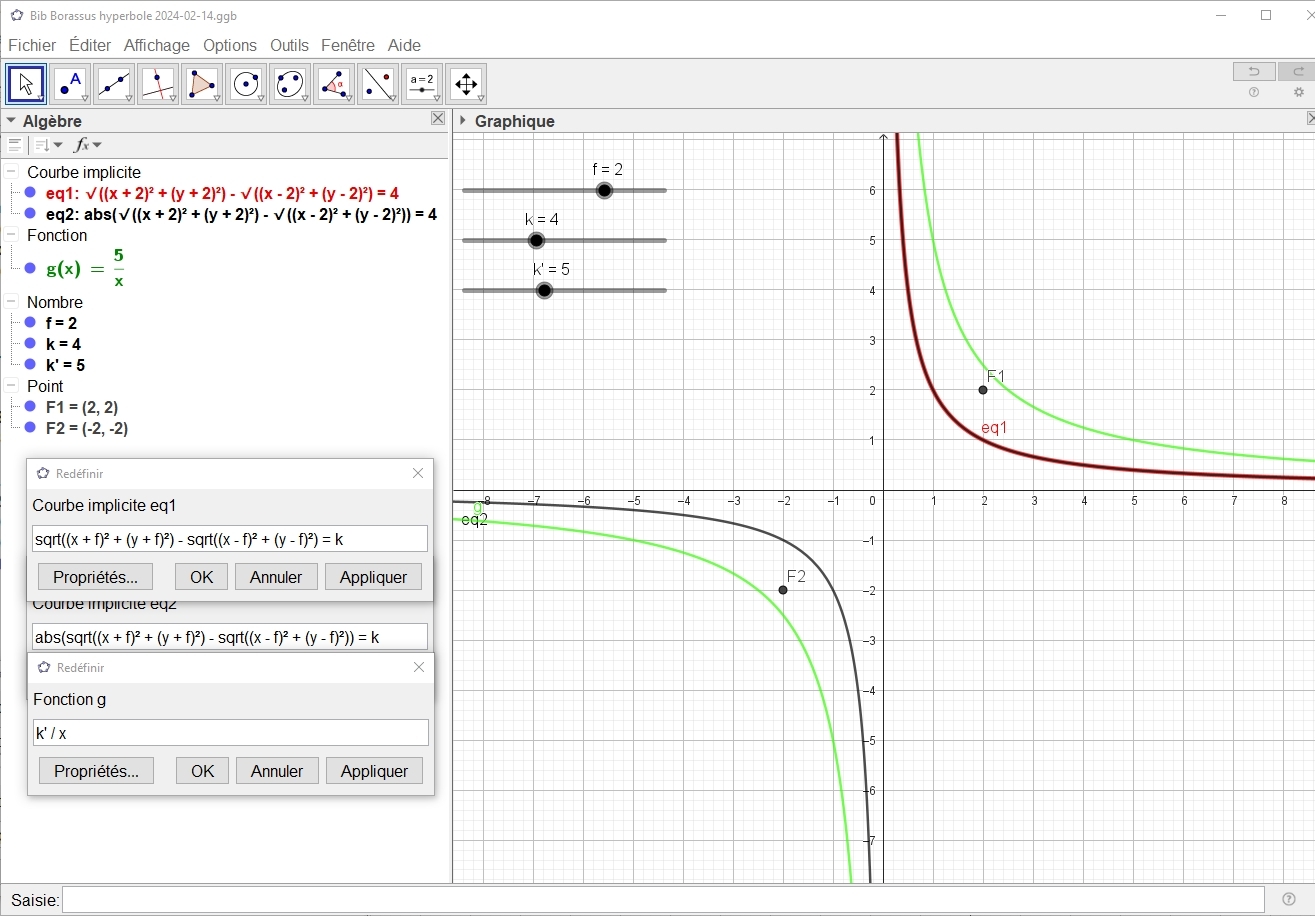Toggle visibility of number f = 2
Image resolution: width=1315 pixels, height=916 pixels.
[x=30, y=323]
